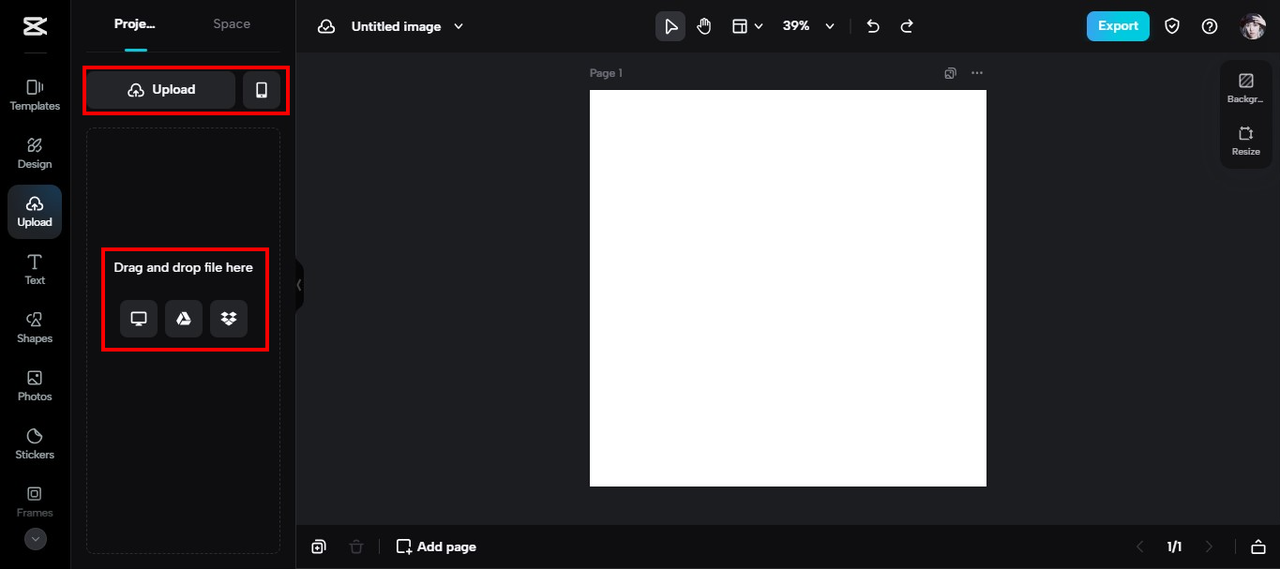
Task: Select the Upload sidebar panel
Action: pyautogui.click(x=35, y=211)
